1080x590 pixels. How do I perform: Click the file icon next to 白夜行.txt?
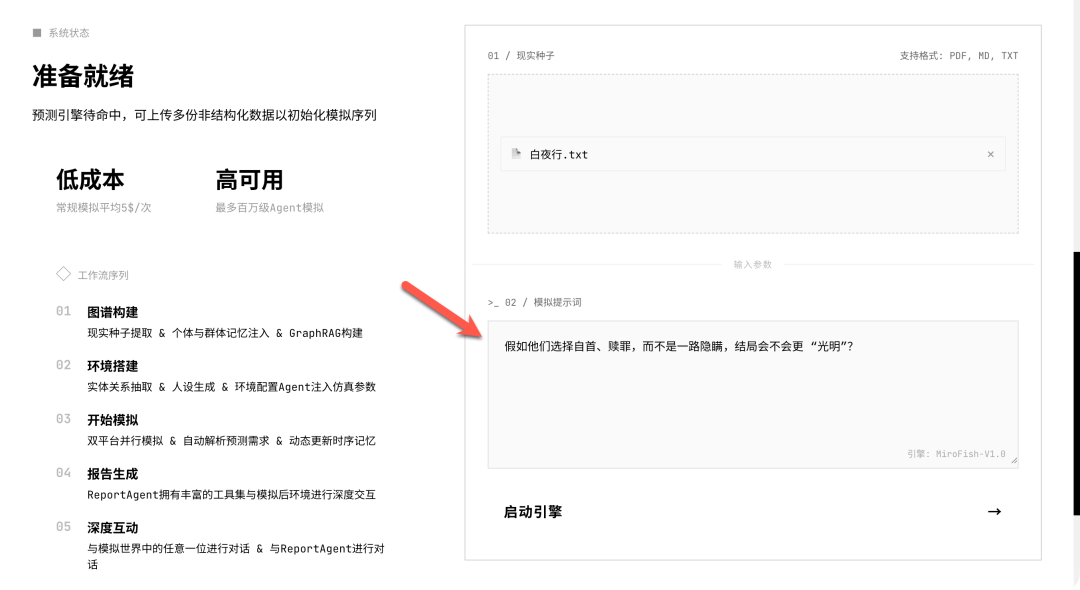[516, 154]
